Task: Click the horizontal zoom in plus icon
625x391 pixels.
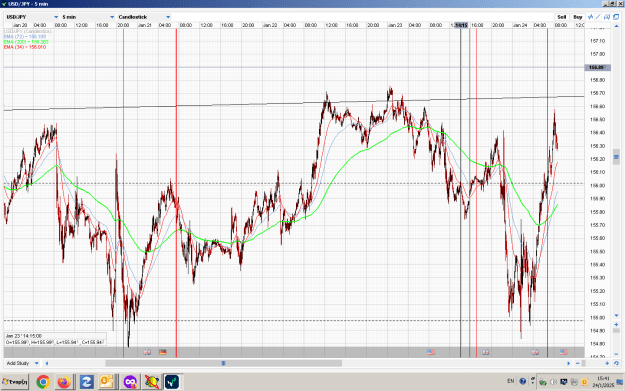Action: [607, 363]
